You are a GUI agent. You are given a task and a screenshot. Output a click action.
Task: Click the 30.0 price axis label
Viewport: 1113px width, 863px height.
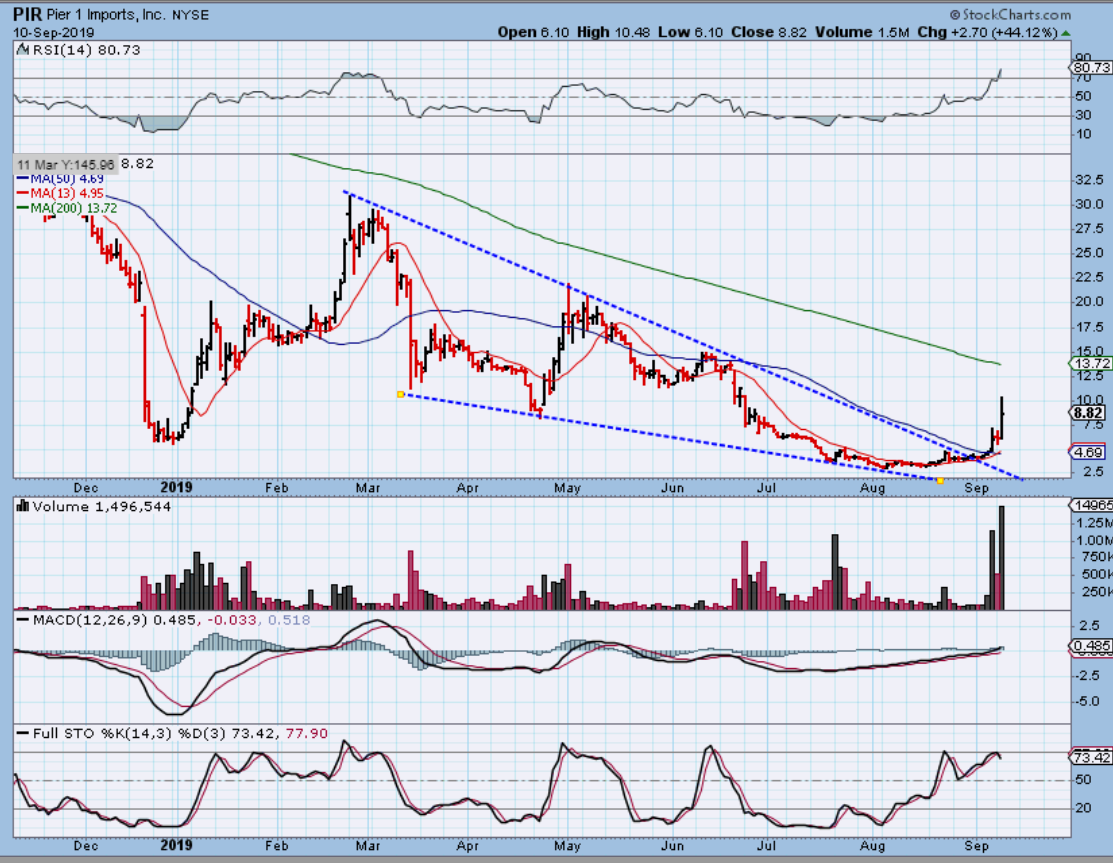pyautogui.click(x=1090, y=204)
